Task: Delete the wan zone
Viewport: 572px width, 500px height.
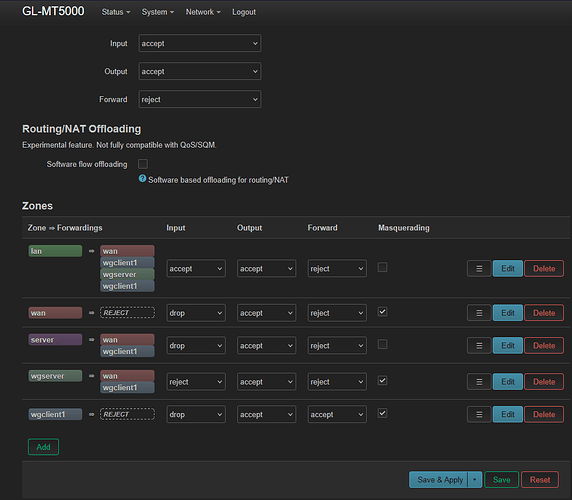Action: 544,313
